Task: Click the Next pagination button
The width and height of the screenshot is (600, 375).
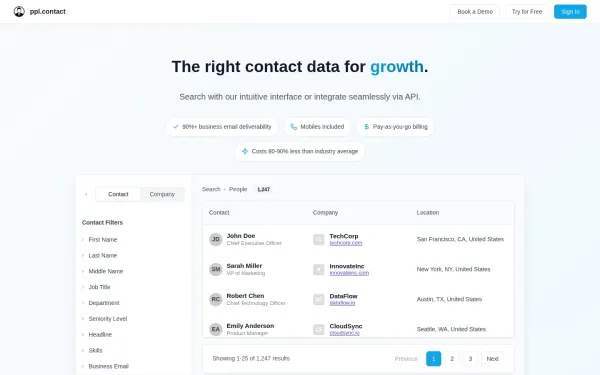Action: point(492,359)
